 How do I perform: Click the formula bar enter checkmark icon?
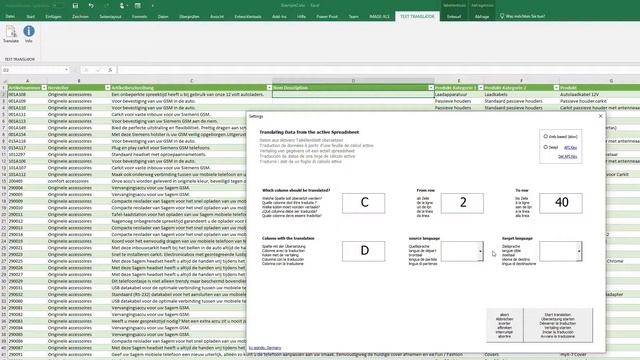point(98,70)
